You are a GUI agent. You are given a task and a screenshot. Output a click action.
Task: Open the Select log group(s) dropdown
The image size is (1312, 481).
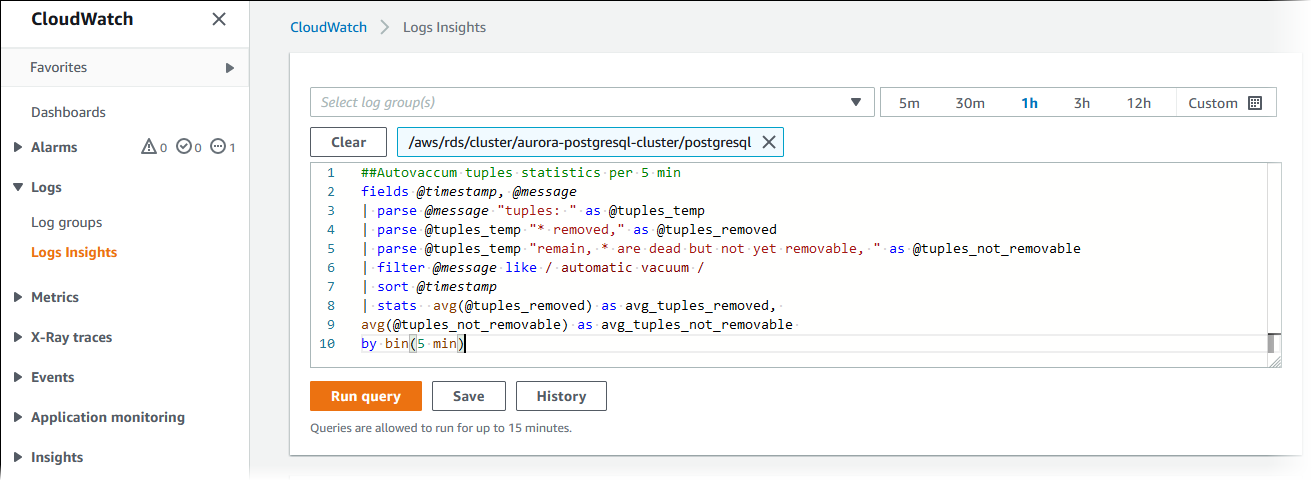591,102
